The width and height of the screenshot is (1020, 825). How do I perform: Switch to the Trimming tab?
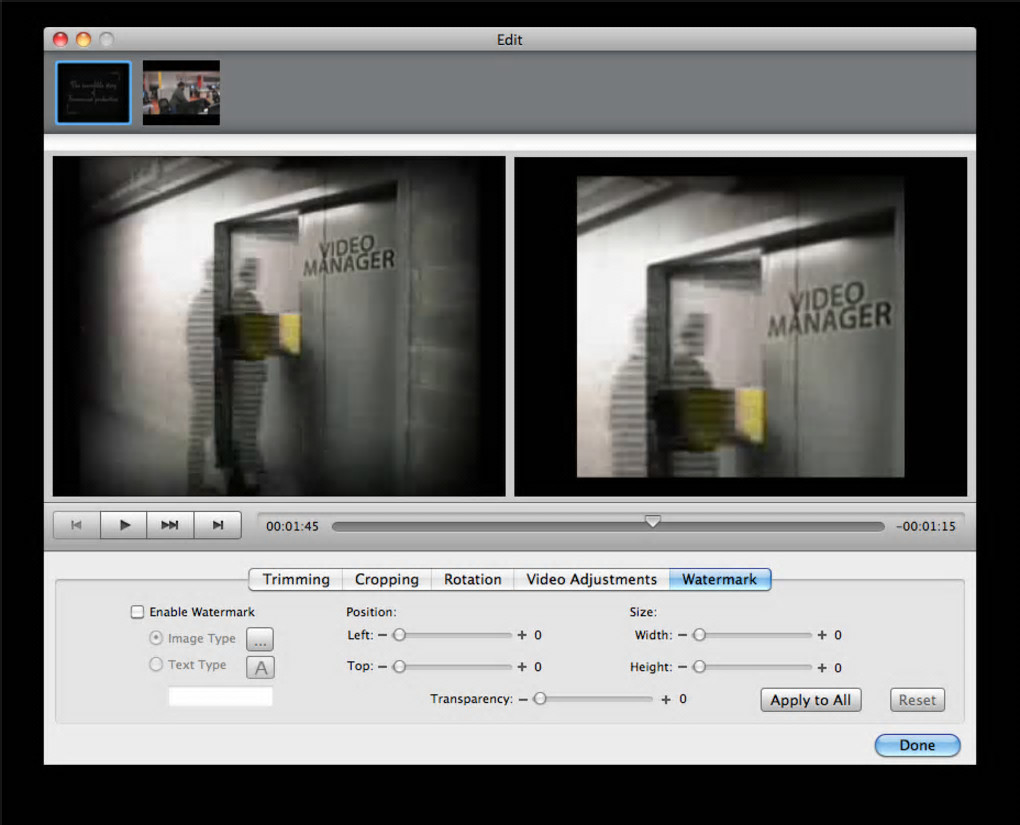click(x=296, y=579)
